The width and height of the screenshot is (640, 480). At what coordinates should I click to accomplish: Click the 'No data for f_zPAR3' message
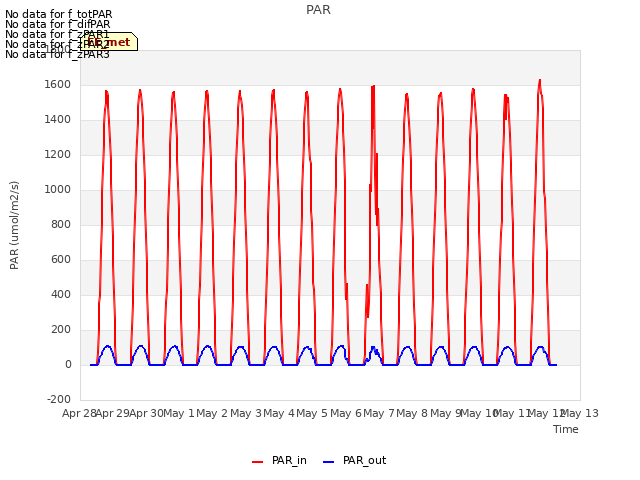[57, 54]
